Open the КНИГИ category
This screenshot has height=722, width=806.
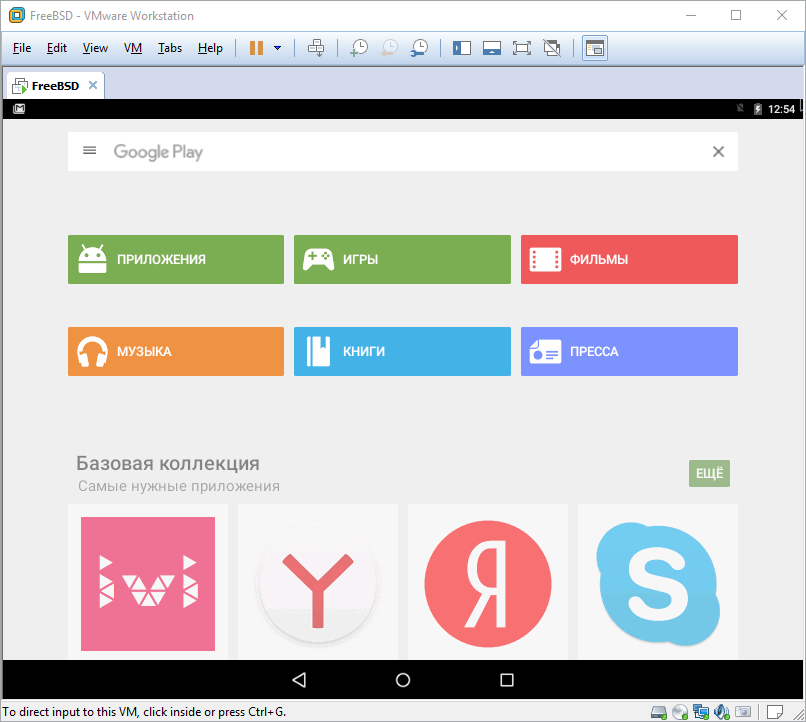(x=402, y=351)
